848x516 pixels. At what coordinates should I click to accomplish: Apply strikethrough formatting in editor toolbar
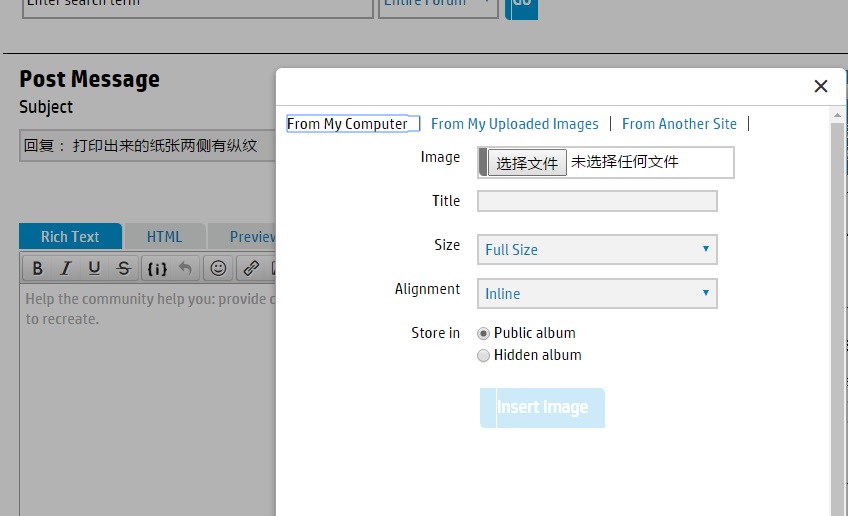[123, 268]
